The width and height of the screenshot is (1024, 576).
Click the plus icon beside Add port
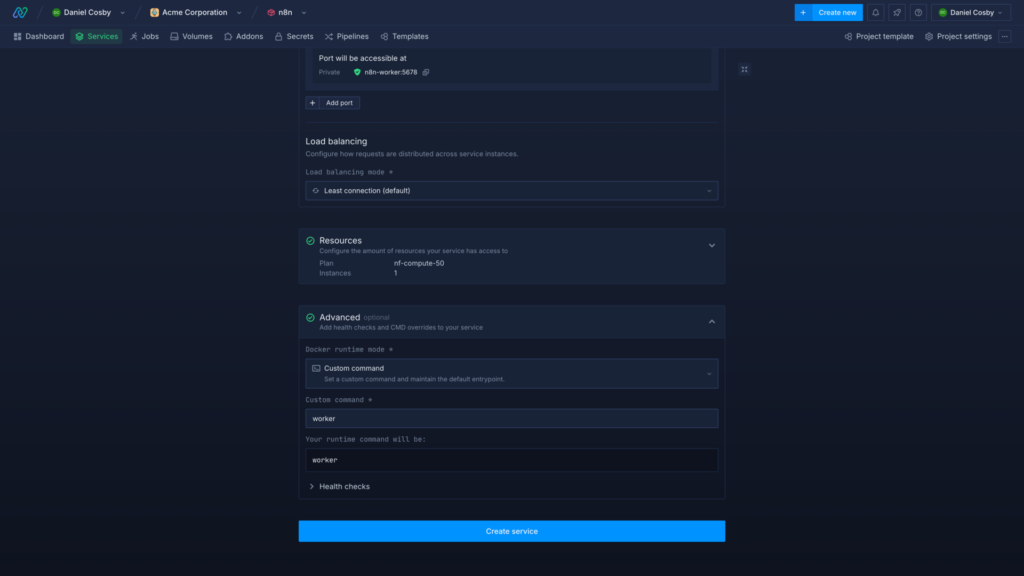pyautogui.click(x=312, y=103)
